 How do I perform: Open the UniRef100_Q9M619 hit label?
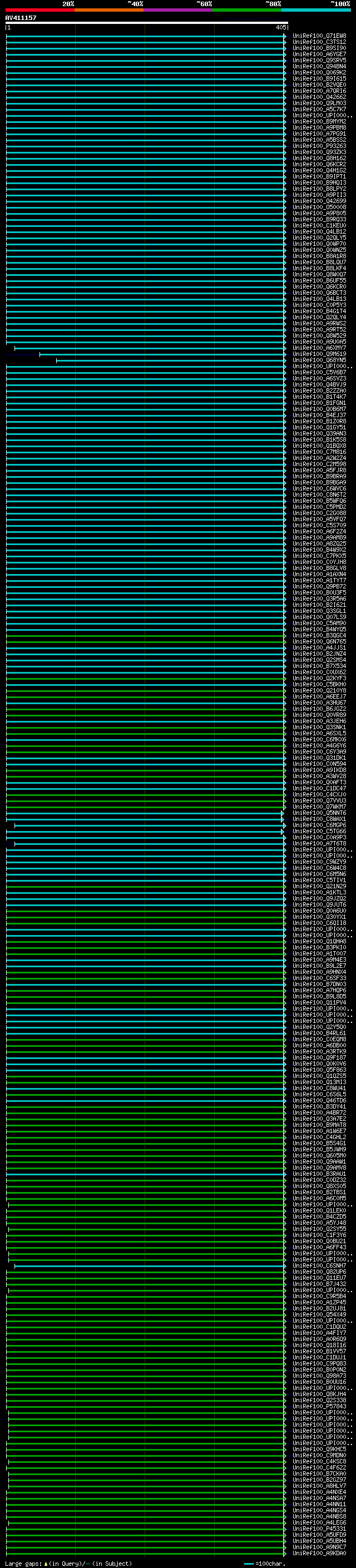[319, 354]
